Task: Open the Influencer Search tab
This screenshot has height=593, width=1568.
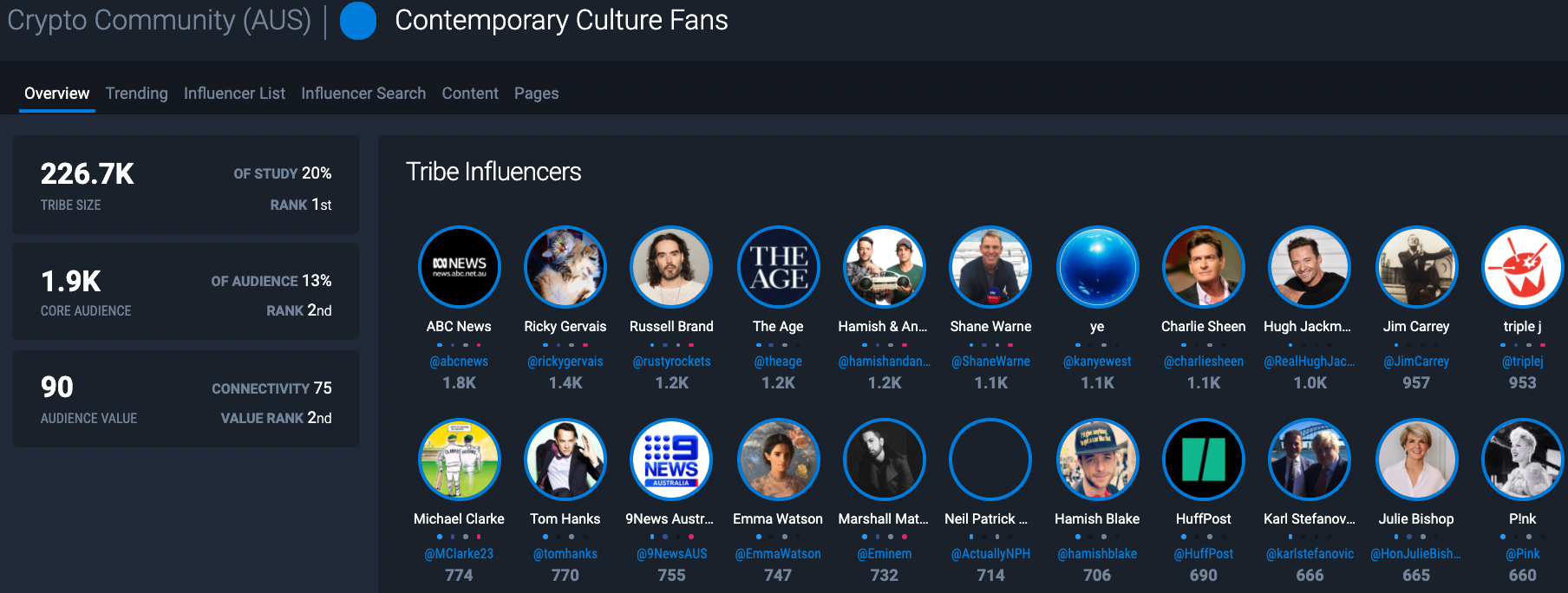Action: click(363, 93)
